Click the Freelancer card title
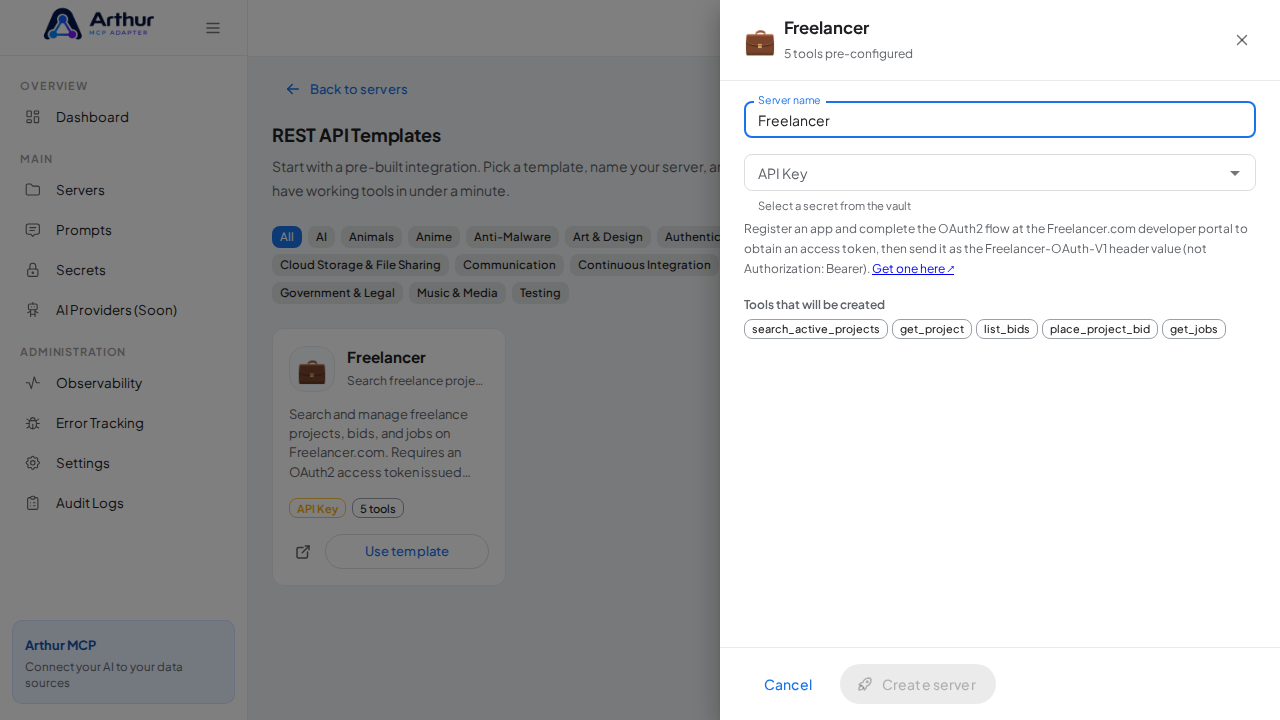Viewport: 1280px width, 720px height. (386, 357)
